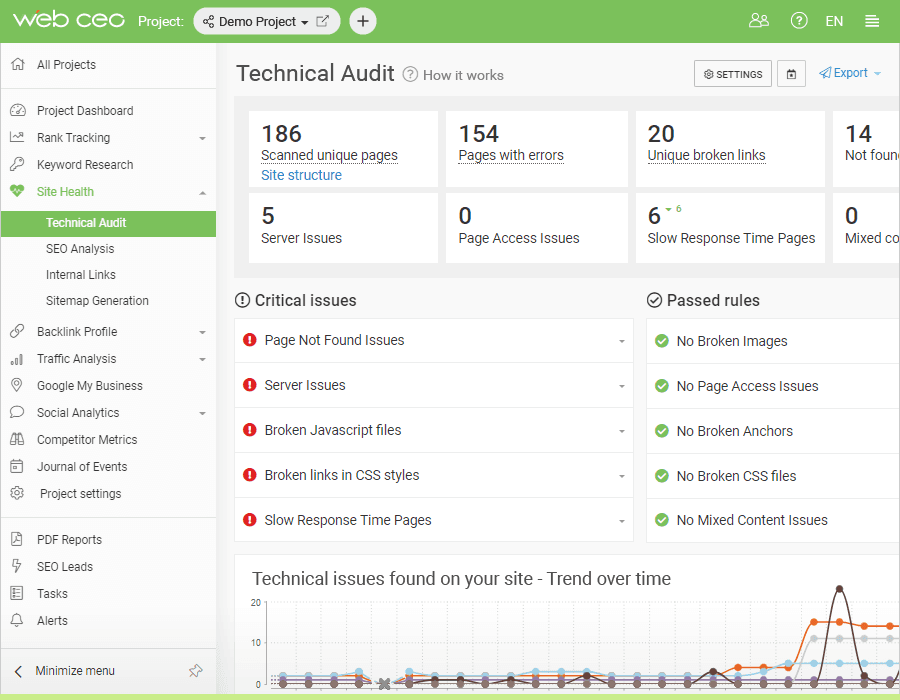
Task: Open the Export dropdown
Action: pyautogui.click(x=849, y=73)
